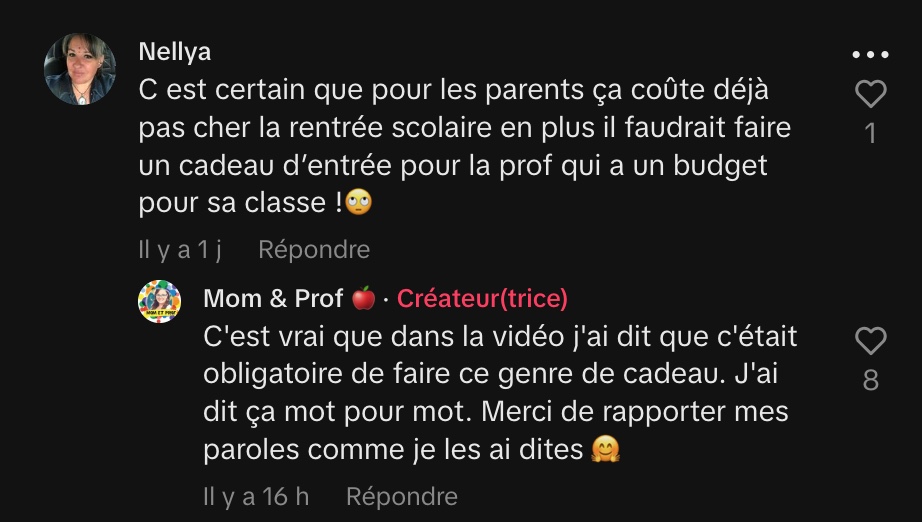Open Nellya's profile picture

pyautogui.click(x=80, y=69)
